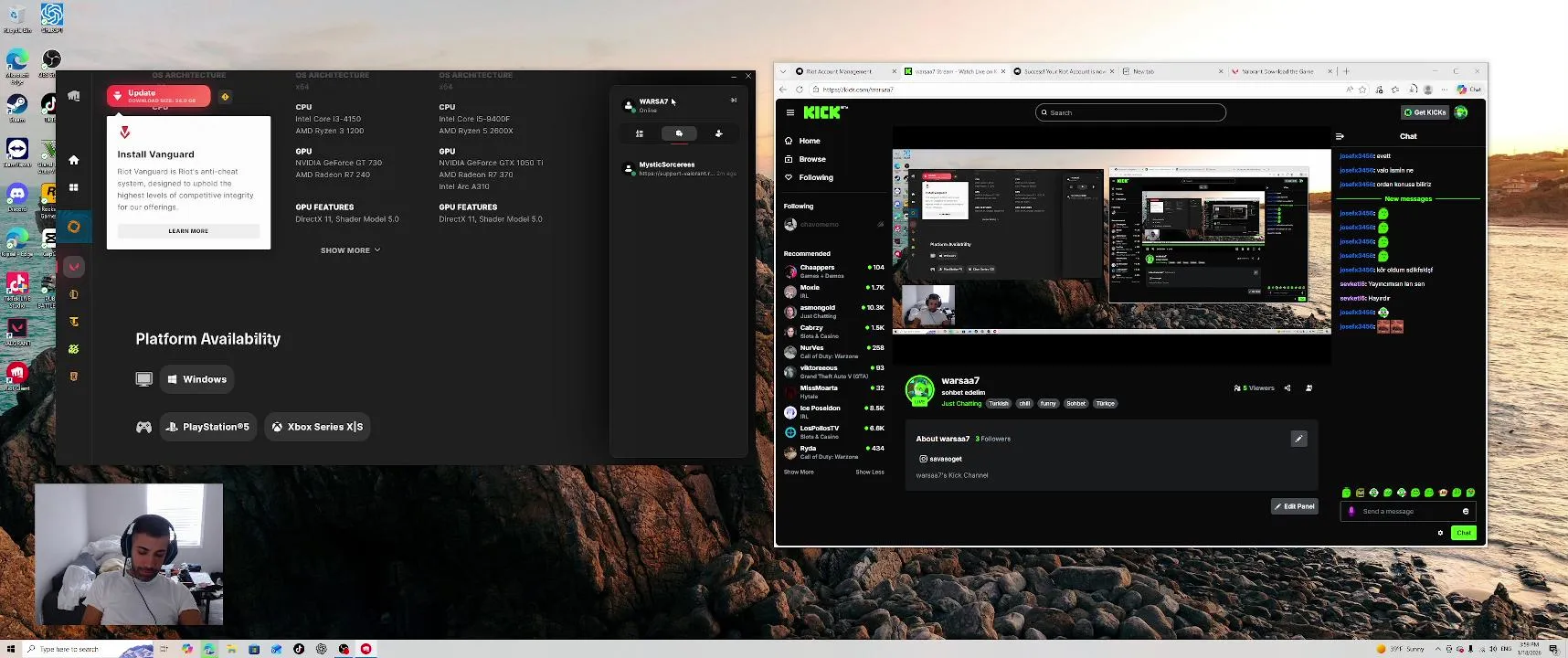Viewport: 1568px width, 658px height.
Task: Click the Update download button
Action: pyautogui.click(x=159, y=96)
